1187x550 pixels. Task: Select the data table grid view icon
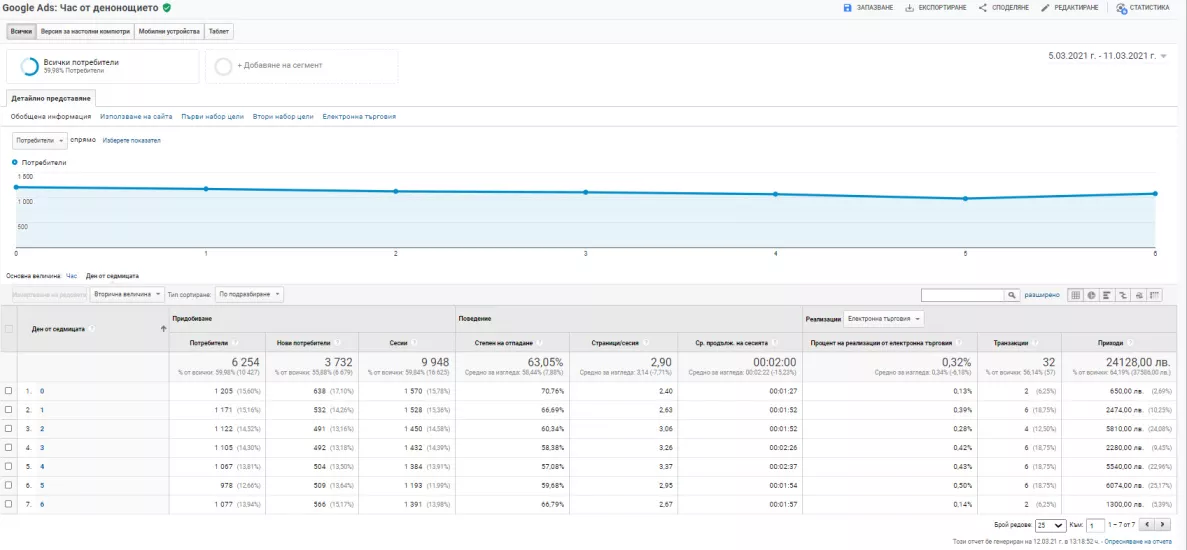point(1075,295)
